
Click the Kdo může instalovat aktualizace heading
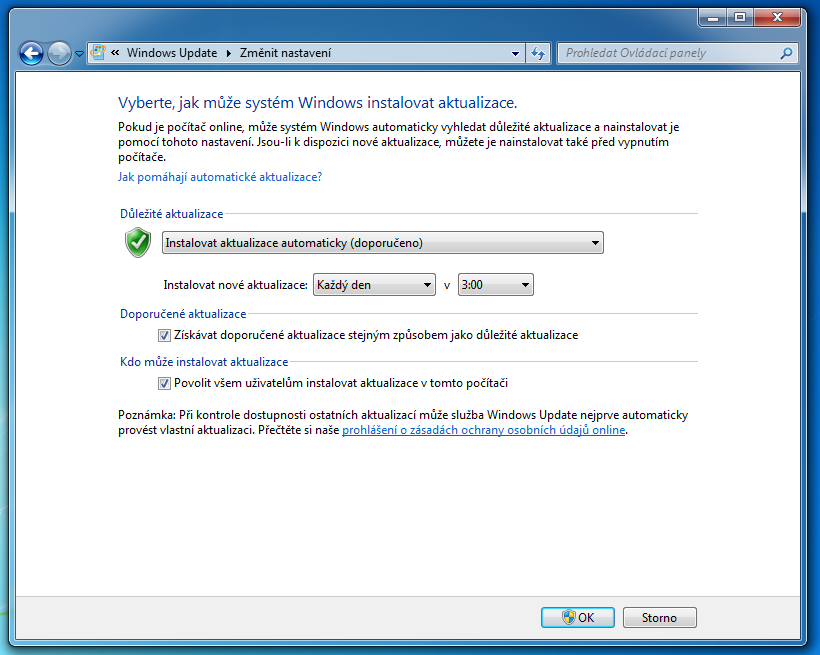[x=204, y=362]
